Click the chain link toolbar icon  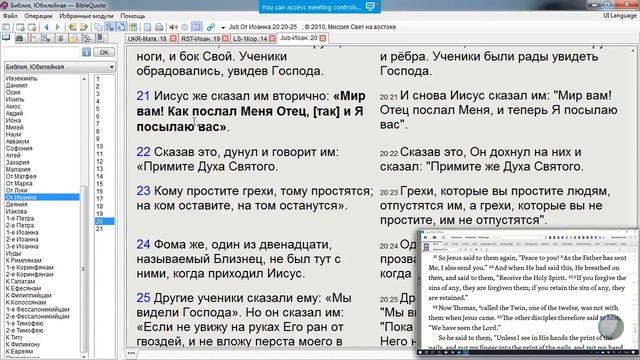[x=211, y=27]
